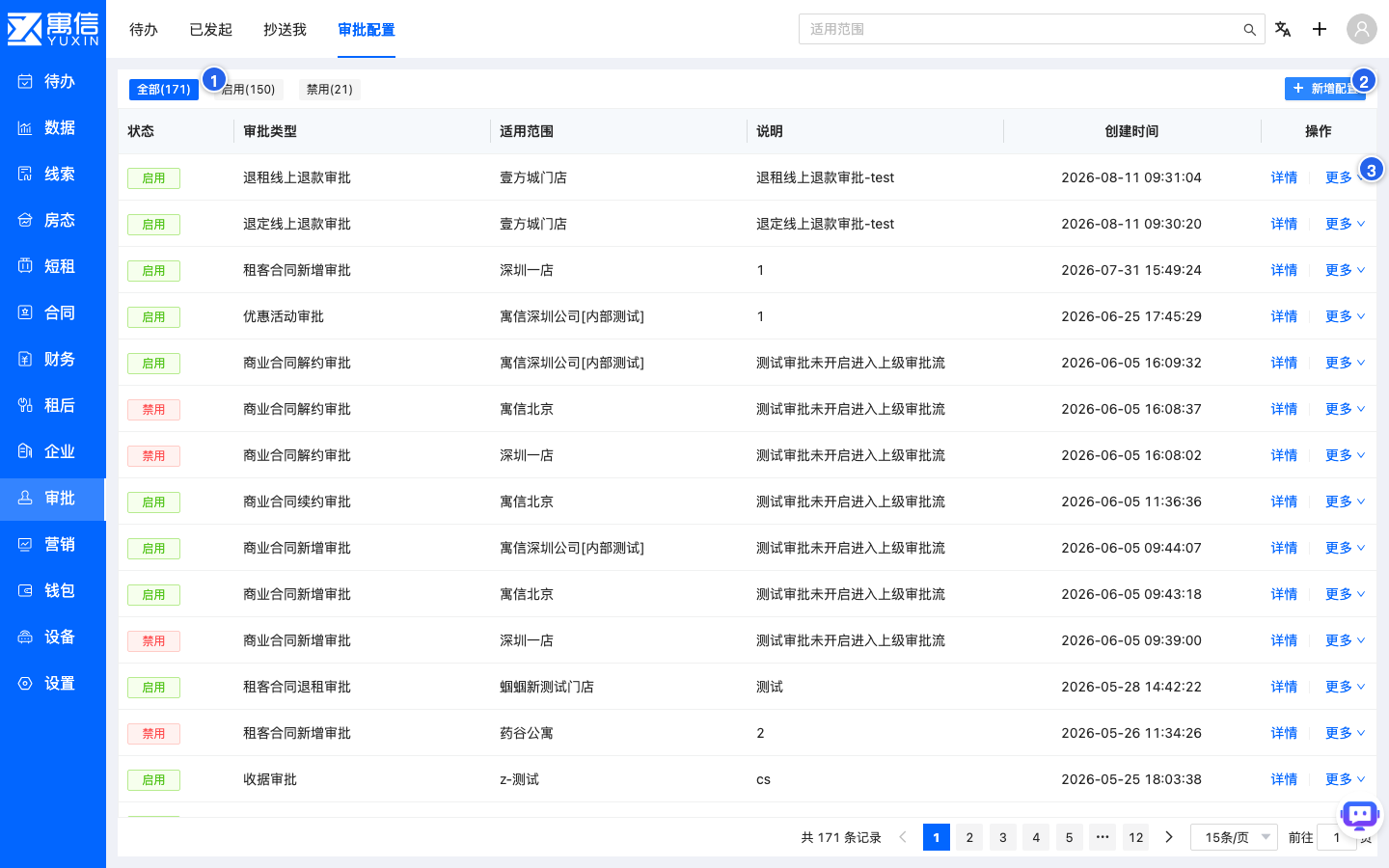
Task: Open the 15条/页 page size dropdown
Action: tap(1235, 837)
